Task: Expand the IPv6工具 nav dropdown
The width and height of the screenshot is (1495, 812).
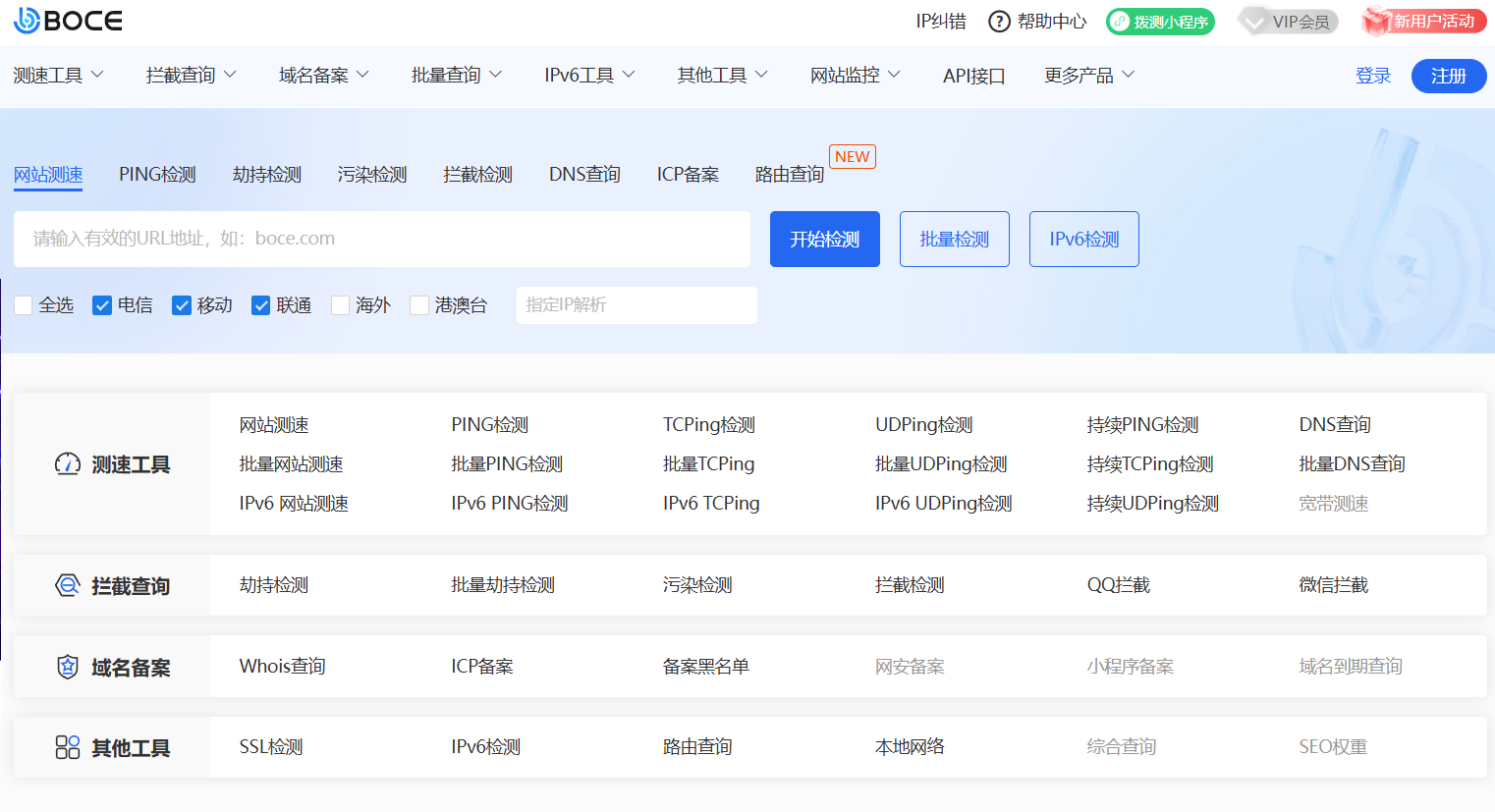Action: 589,76
